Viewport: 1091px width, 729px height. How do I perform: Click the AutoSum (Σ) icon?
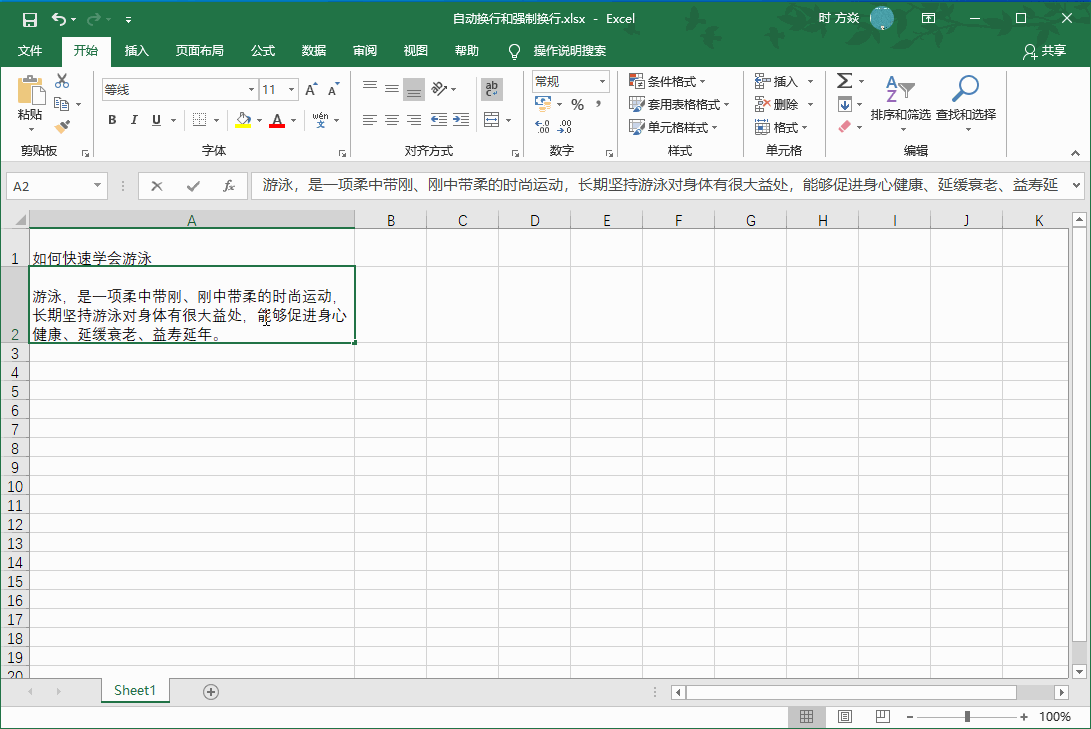[x=844, y=80]
